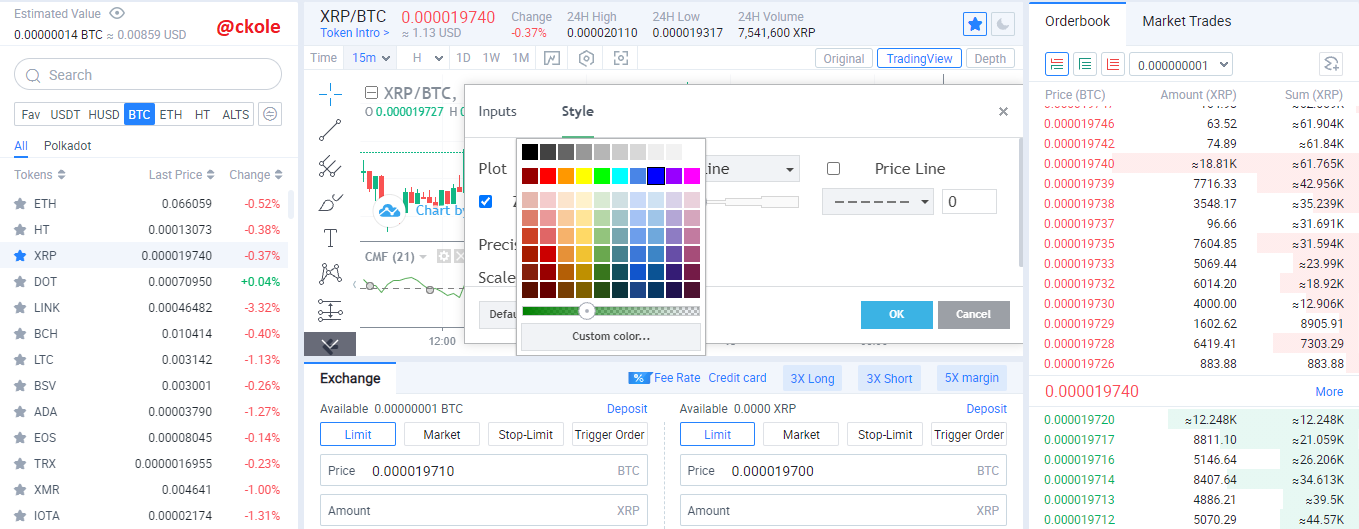This screenshot has height=529, width=1359.
Task: Select the trend line drawing tool
Action: click(x=330, y=130)
